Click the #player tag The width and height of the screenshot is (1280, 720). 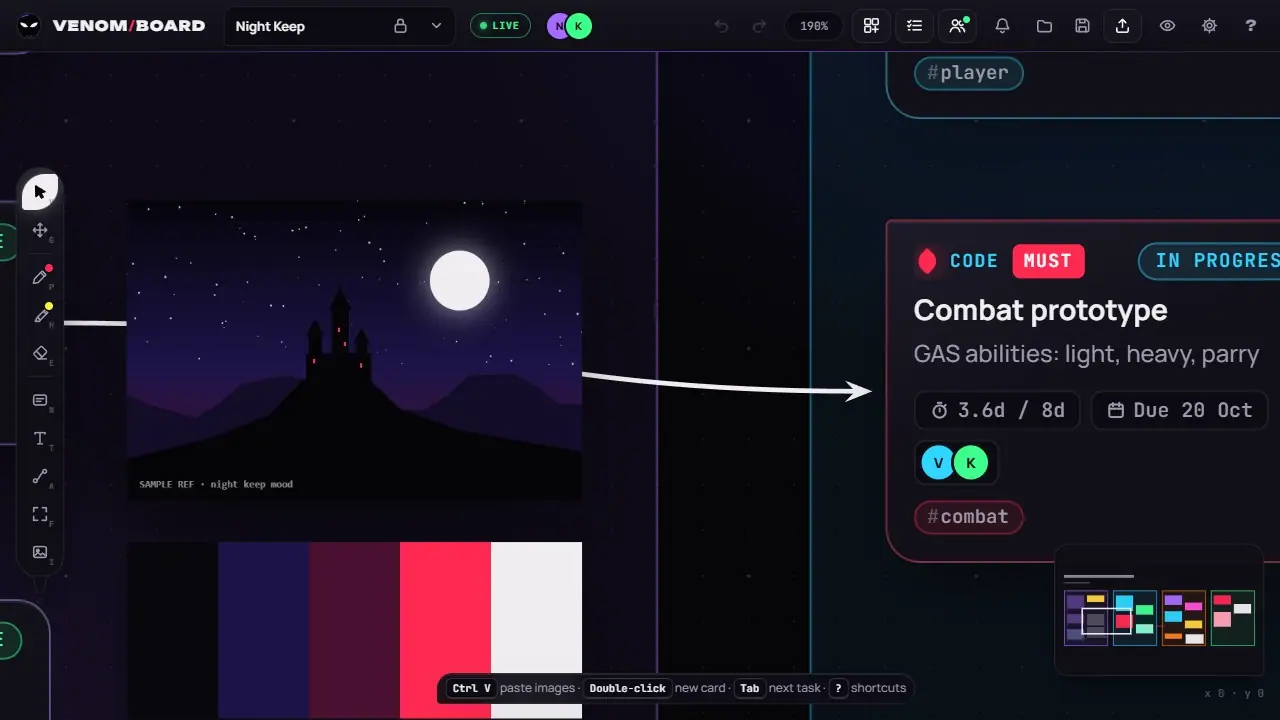968,73
